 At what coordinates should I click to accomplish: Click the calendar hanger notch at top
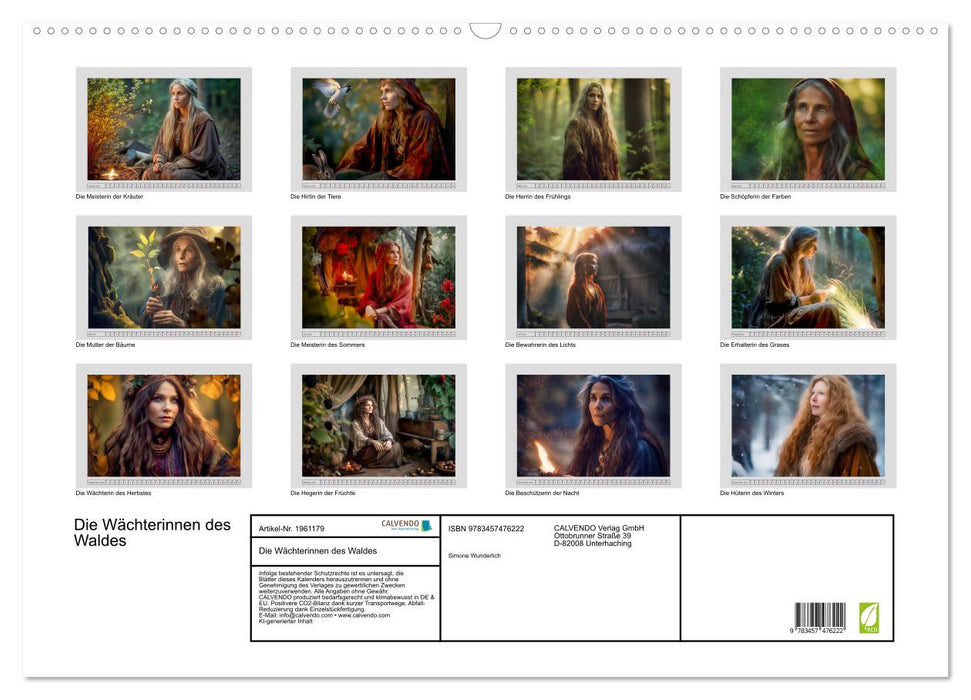(x=485, y=31)
